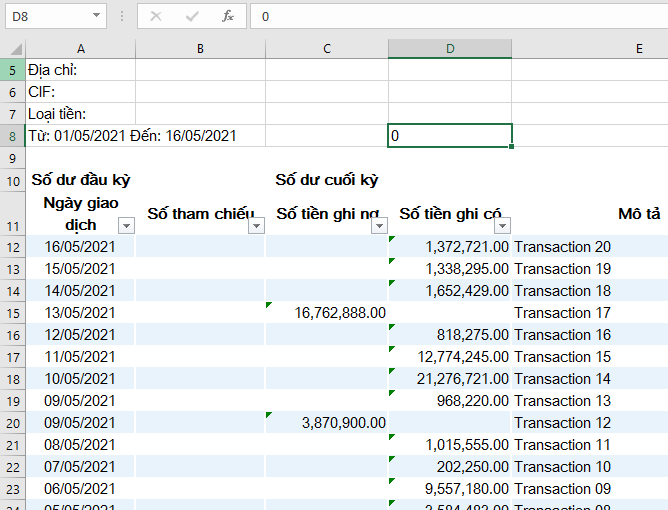Open filter dropdown for Ngày giao dịch
Image resolution: width=668 pixels, height=510 pixels.
[x=126, y=226]
